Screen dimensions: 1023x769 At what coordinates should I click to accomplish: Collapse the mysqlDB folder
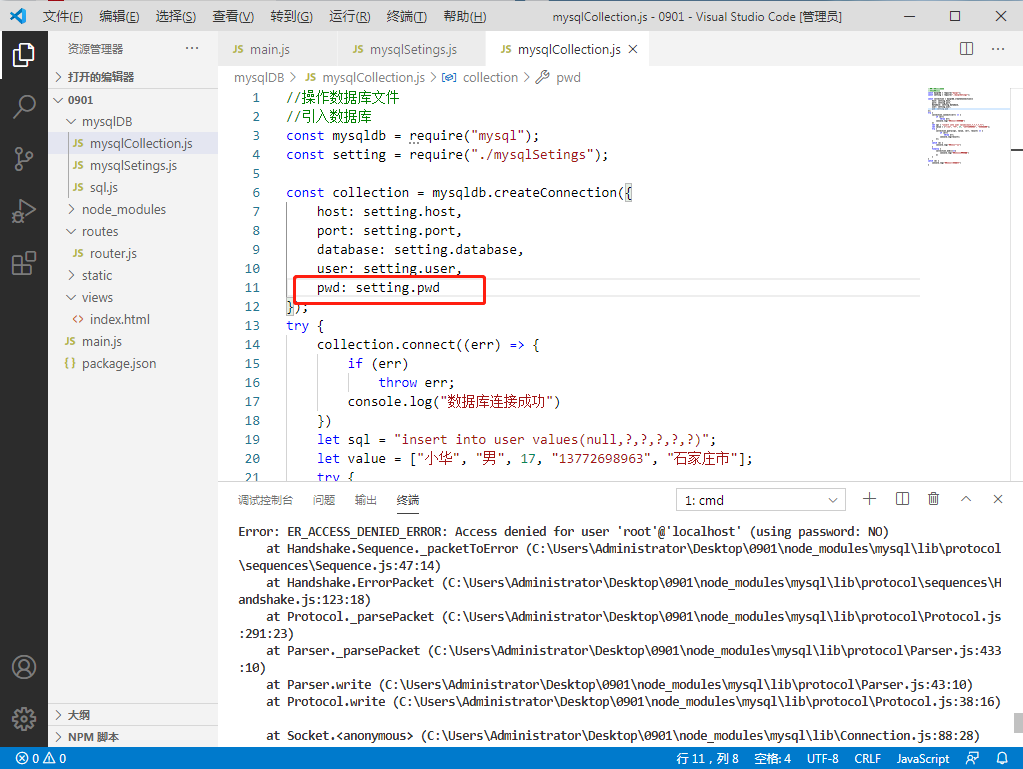(133, 121)
